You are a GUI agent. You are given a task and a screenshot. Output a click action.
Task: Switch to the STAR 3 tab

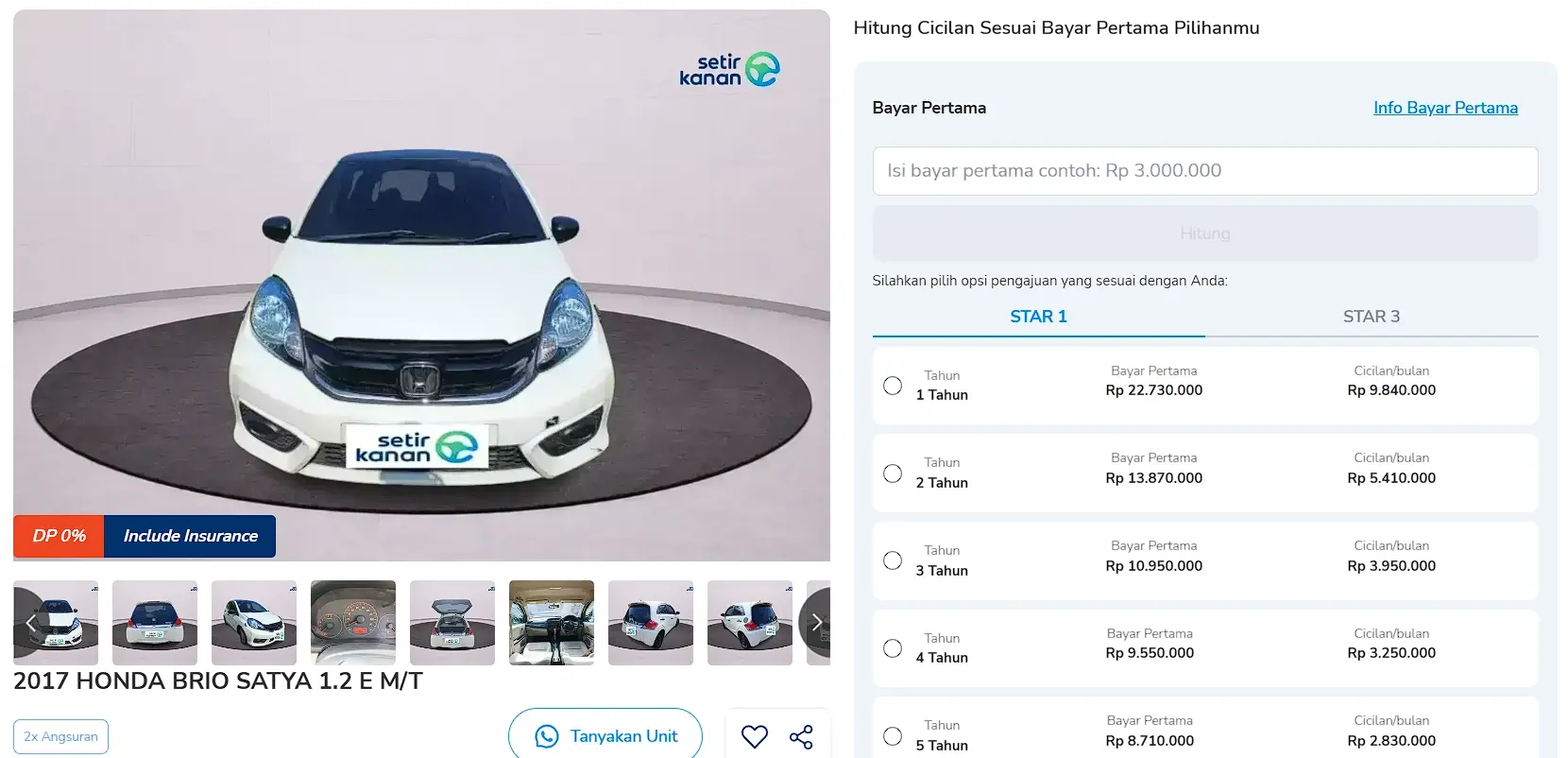[x=1372, y=317]
